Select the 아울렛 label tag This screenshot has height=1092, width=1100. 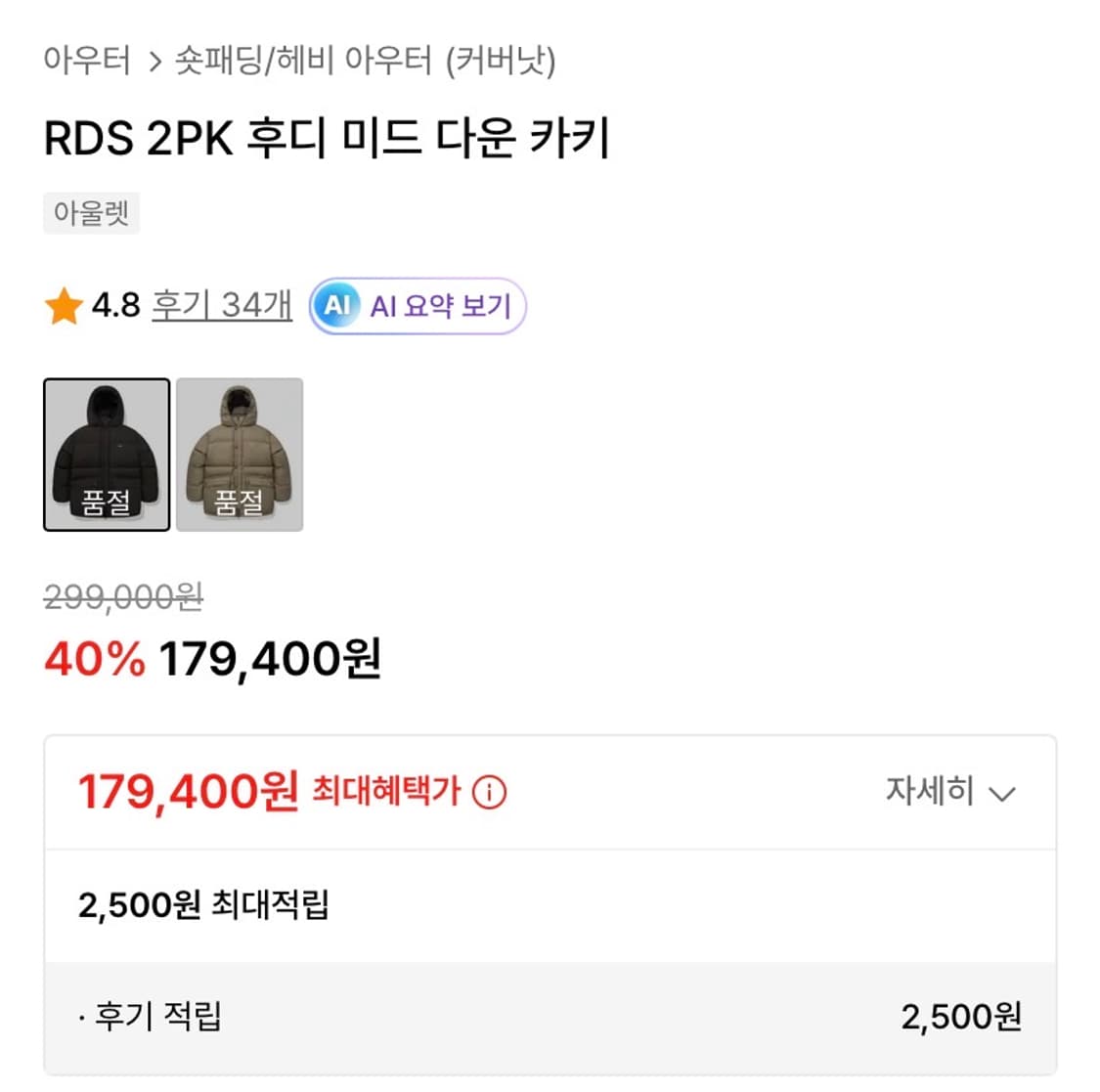click(x=92, y=213)
